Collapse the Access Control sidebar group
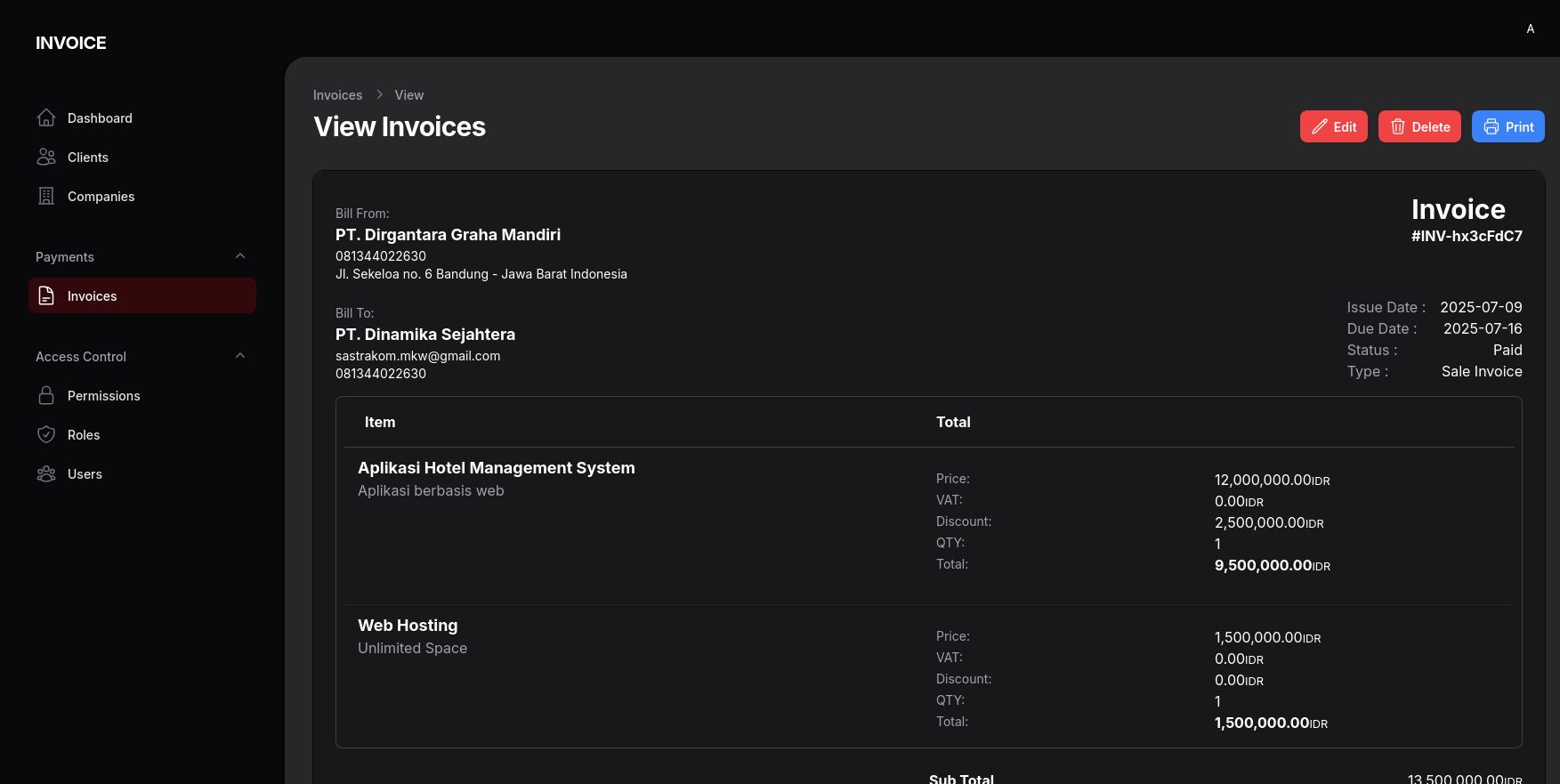1560x784 pixels. tap(239, 356)
